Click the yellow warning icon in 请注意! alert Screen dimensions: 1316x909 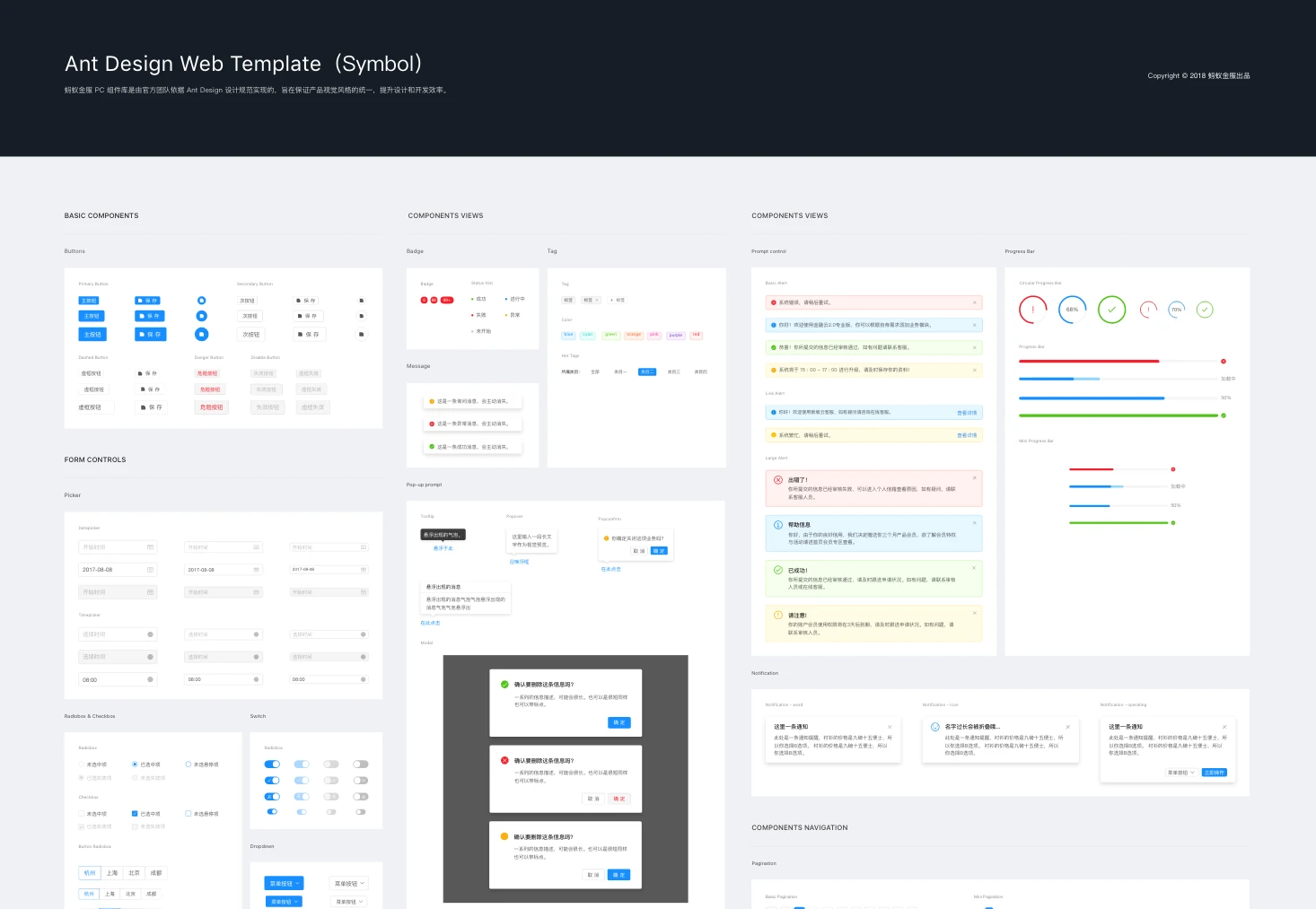pyautogui.click(x=778, y=615)
